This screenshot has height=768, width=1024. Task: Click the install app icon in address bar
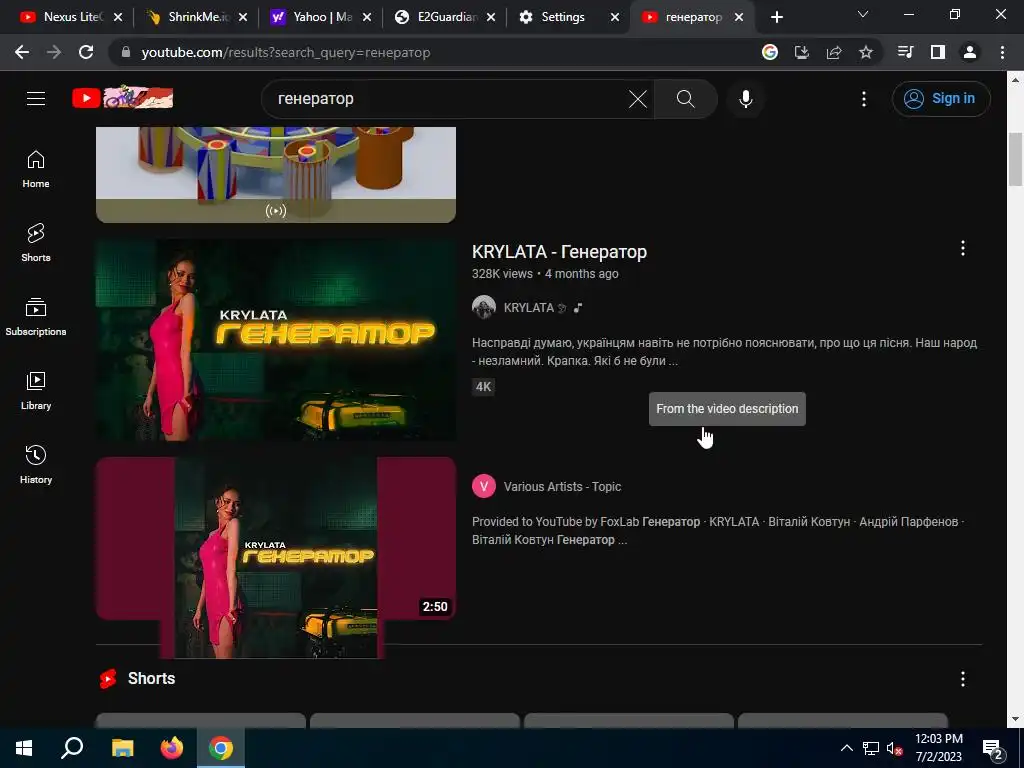point(802,52)
